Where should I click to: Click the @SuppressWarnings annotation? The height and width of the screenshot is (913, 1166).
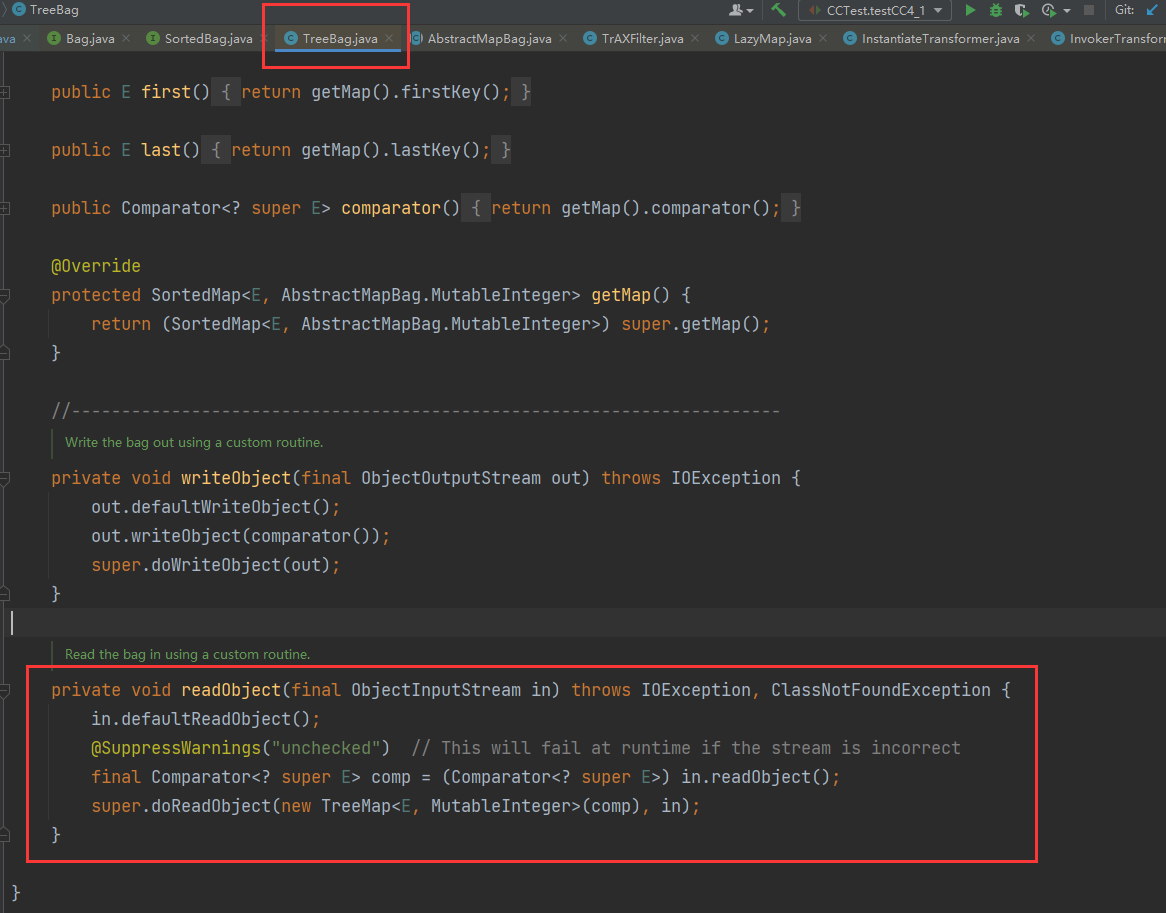pyautogui.click(x=176, y=748)
